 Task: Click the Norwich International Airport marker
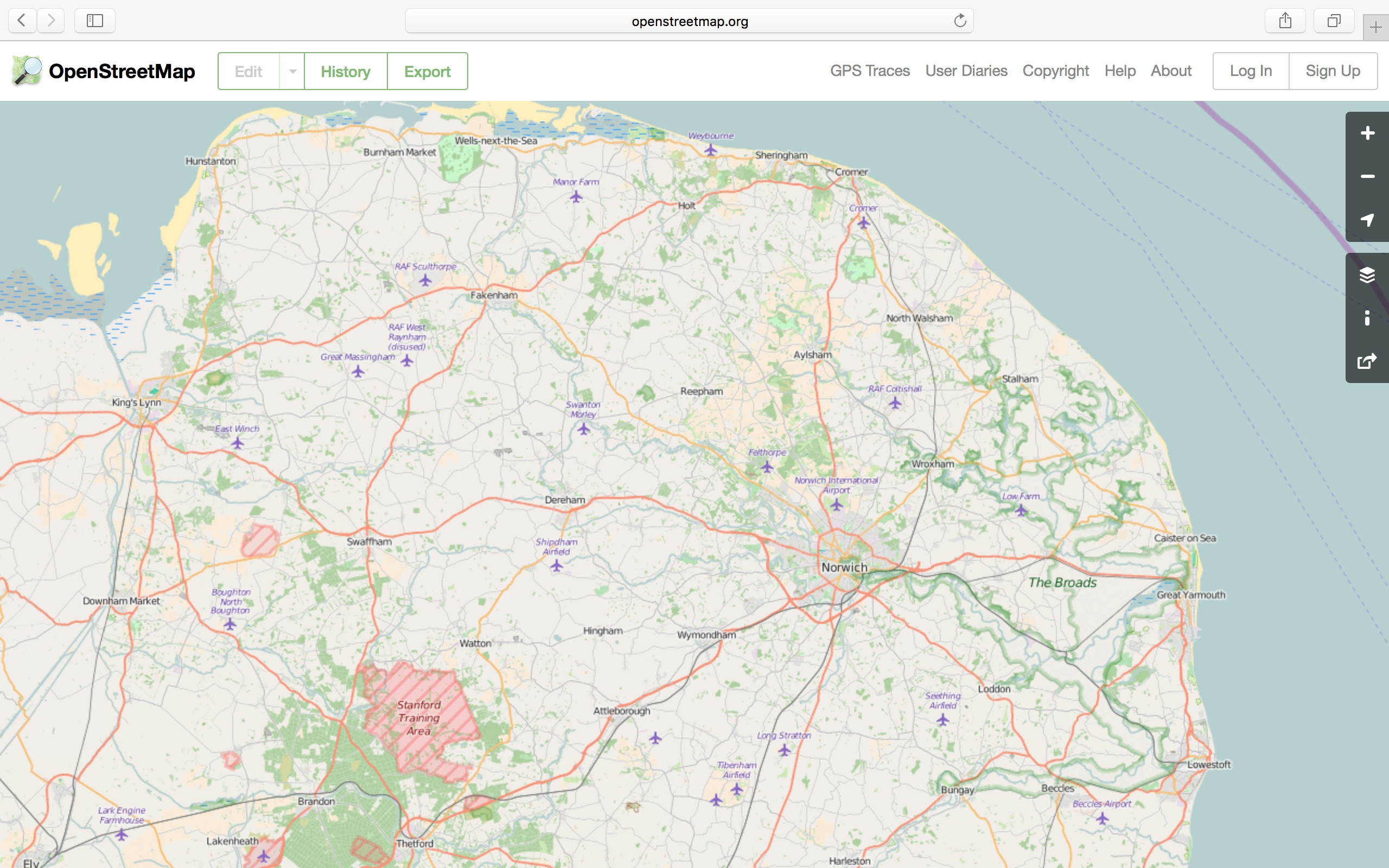tap(836, 505)
